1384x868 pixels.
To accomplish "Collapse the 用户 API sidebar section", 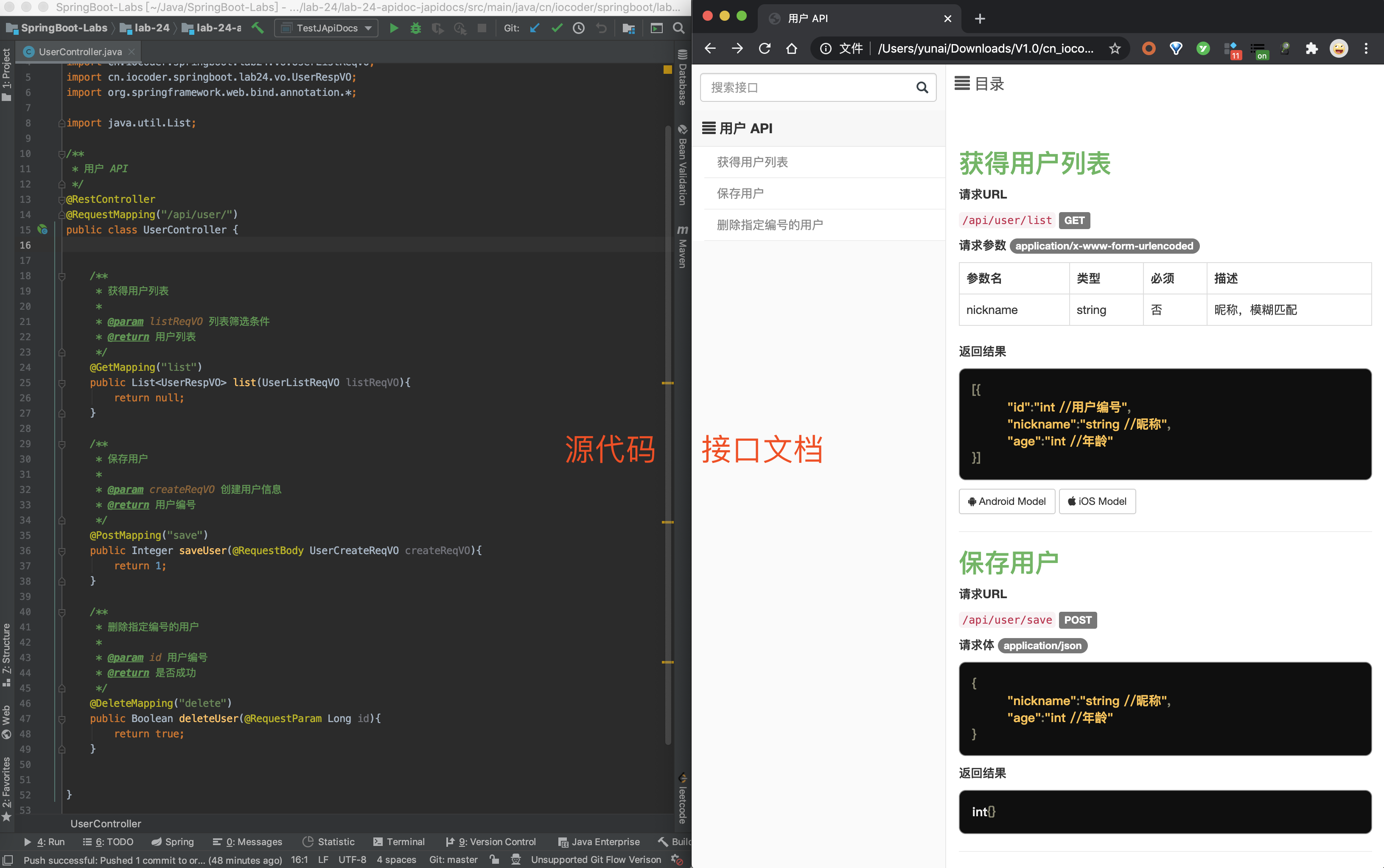I will click(738, 128).
